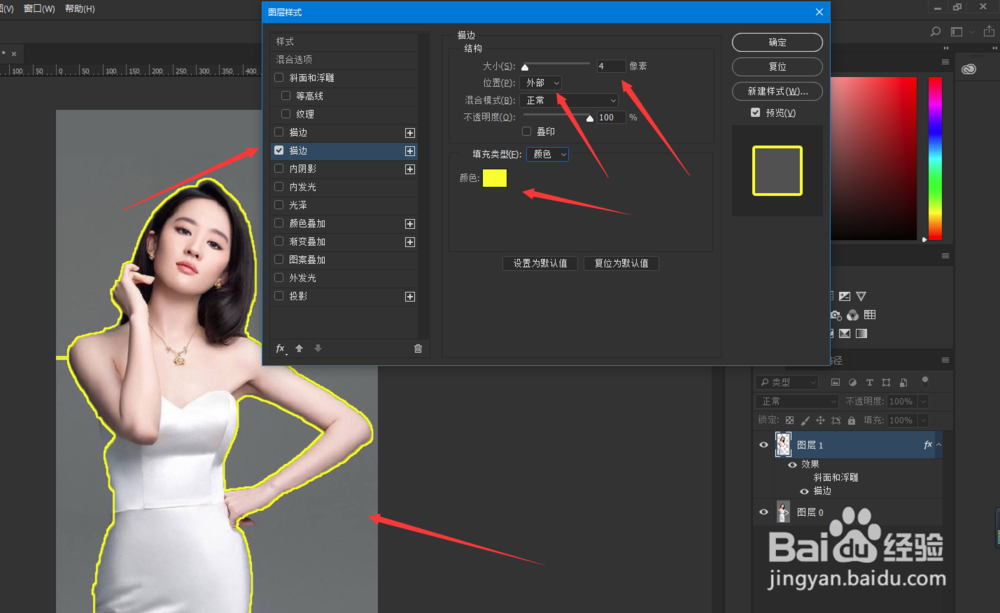Click the share icon in the top bar
The image size is (1000, 613).
989,31
